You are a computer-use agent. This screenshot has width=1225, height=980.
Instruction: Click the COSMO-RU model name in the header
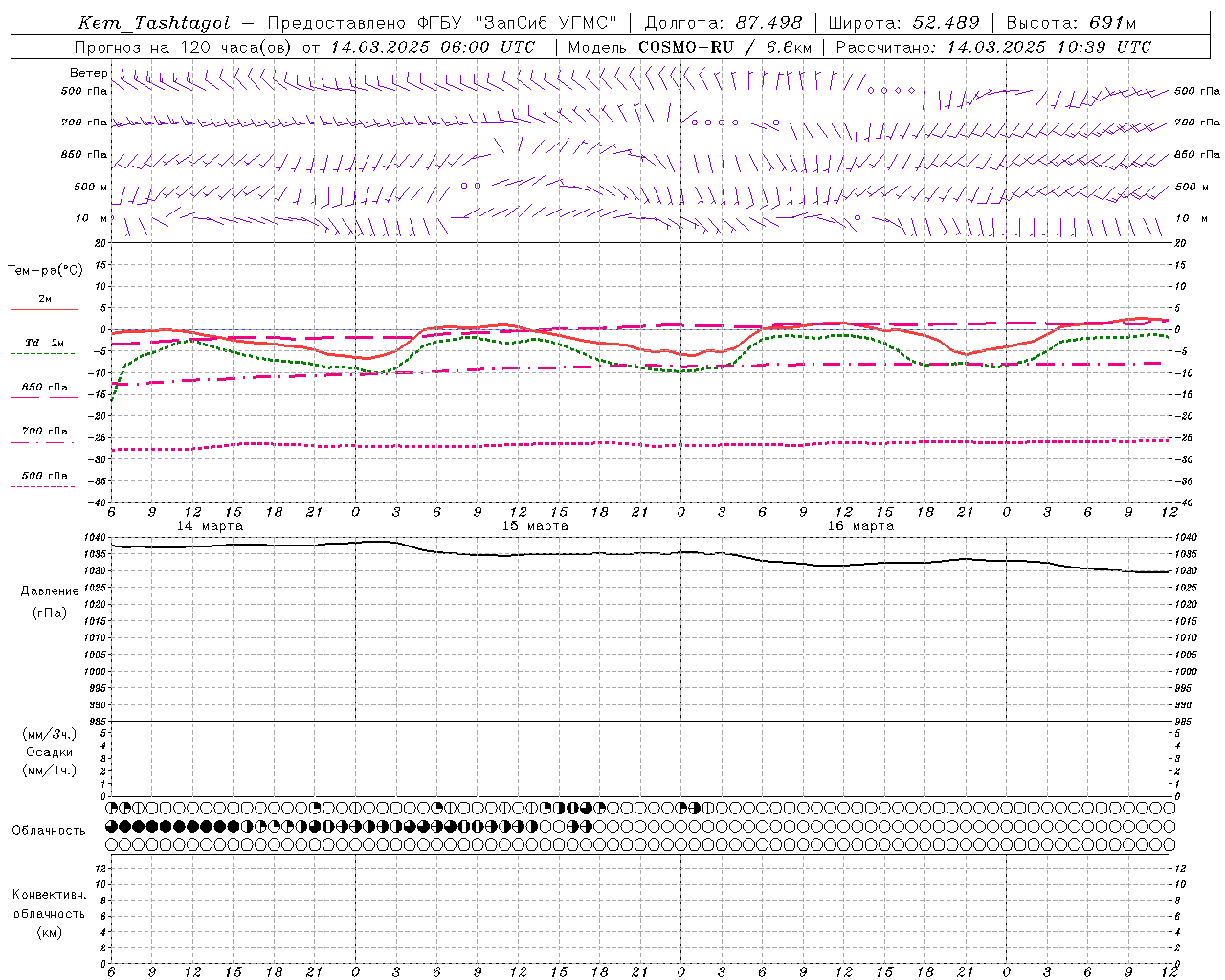tap(686, 47)
